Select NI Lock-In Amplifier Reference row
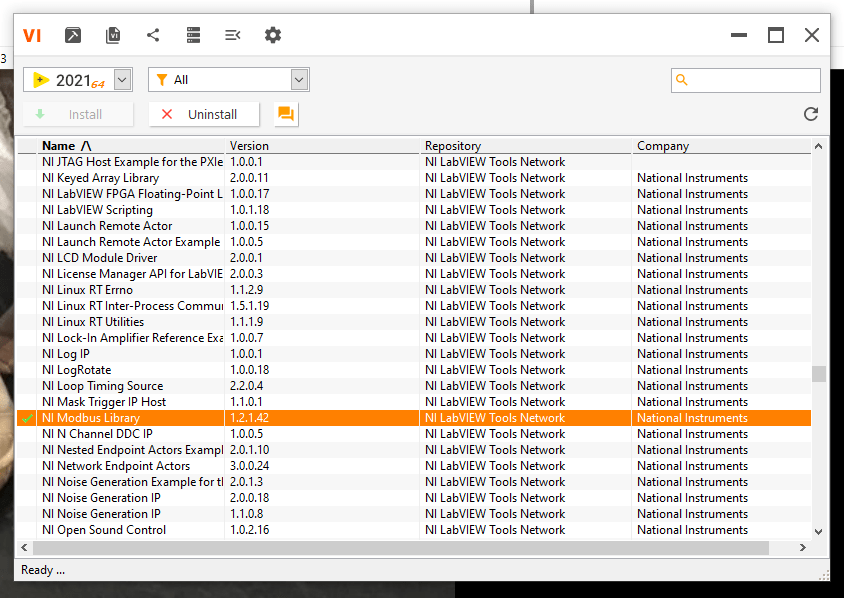The height and width of the screenshot is (598, 844). coord(414,338)
